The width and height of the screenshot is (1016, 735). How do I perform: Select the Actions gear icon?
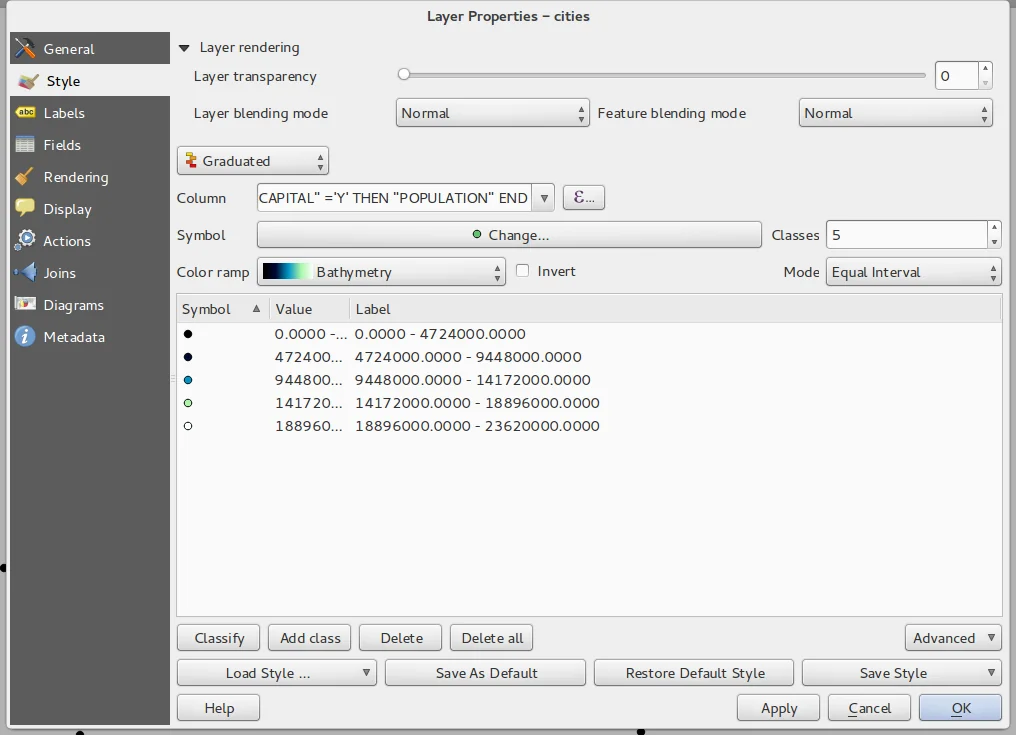pyautogui.click(x=26, y=241)
